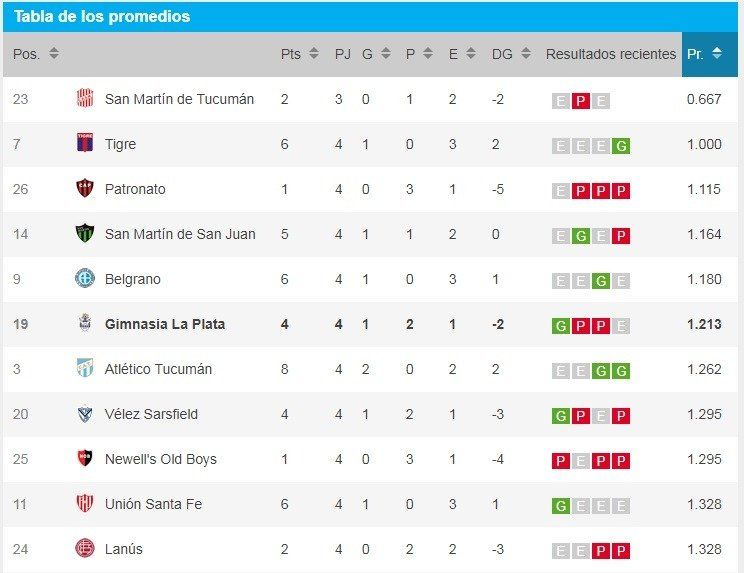Sort by G wins column arrows
The height and width of the screenshot is (573, 744).
tap(386, 53)
